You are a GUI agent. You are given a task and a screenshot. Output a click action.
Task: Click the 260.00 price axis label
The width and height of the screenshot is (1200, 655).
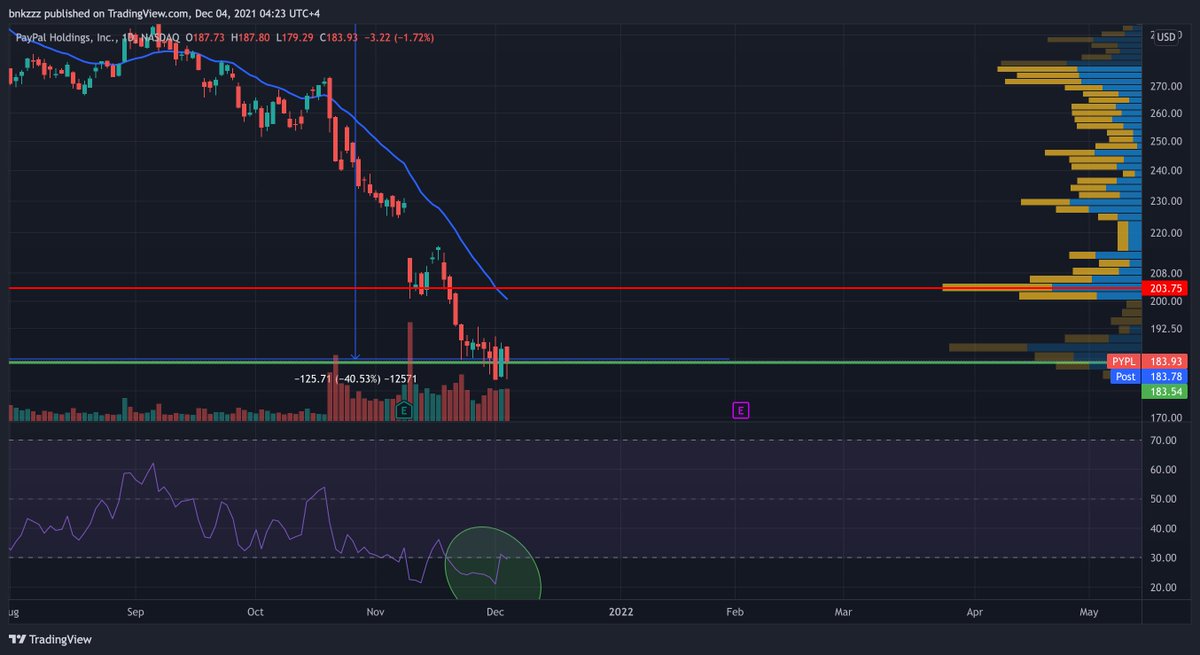tap(1166, 114)
